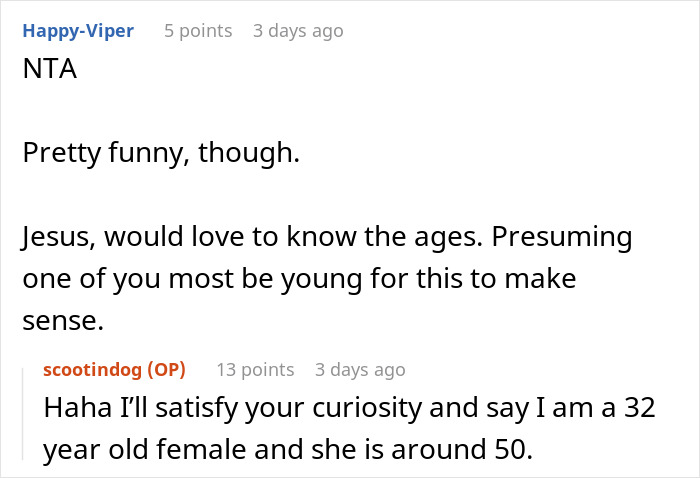The image size is (700, 478).
Task: Click Happy-Viper comment's "3 days ago" timestamp
Action: click(x=298, y=31)
